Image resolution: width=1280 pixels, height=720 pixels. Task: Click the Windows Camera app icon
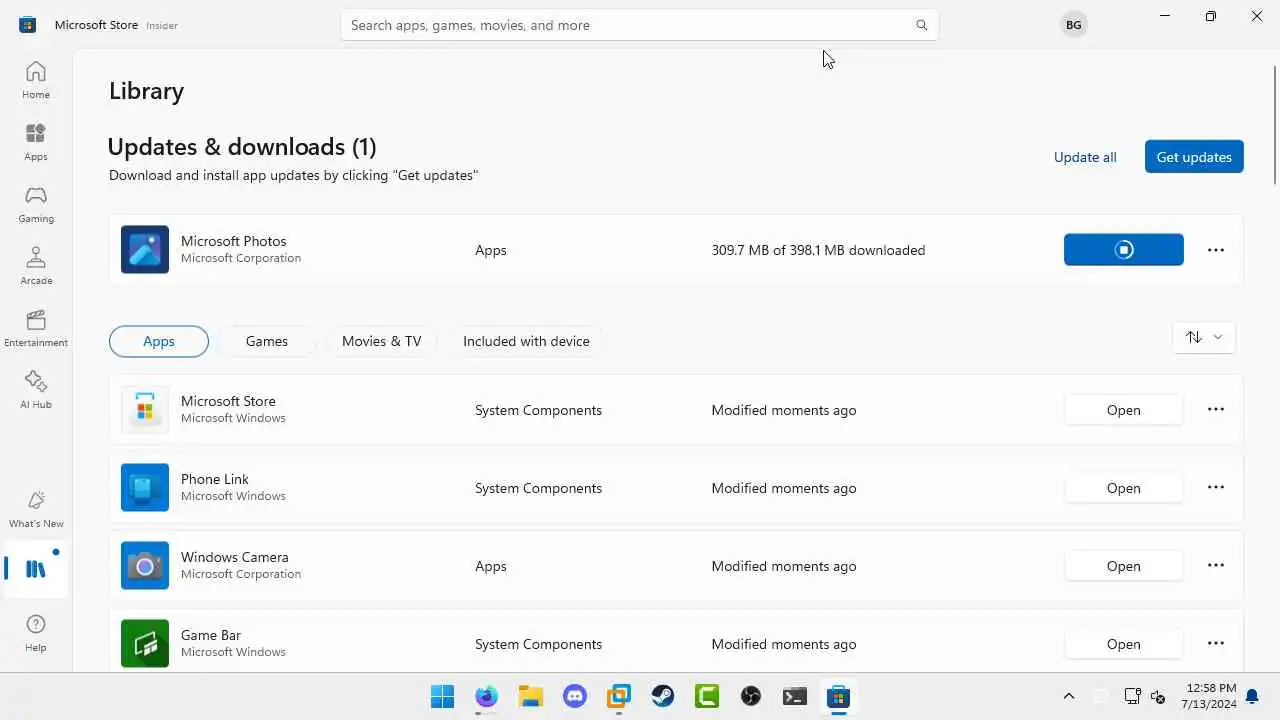click(x=145, y=566)
